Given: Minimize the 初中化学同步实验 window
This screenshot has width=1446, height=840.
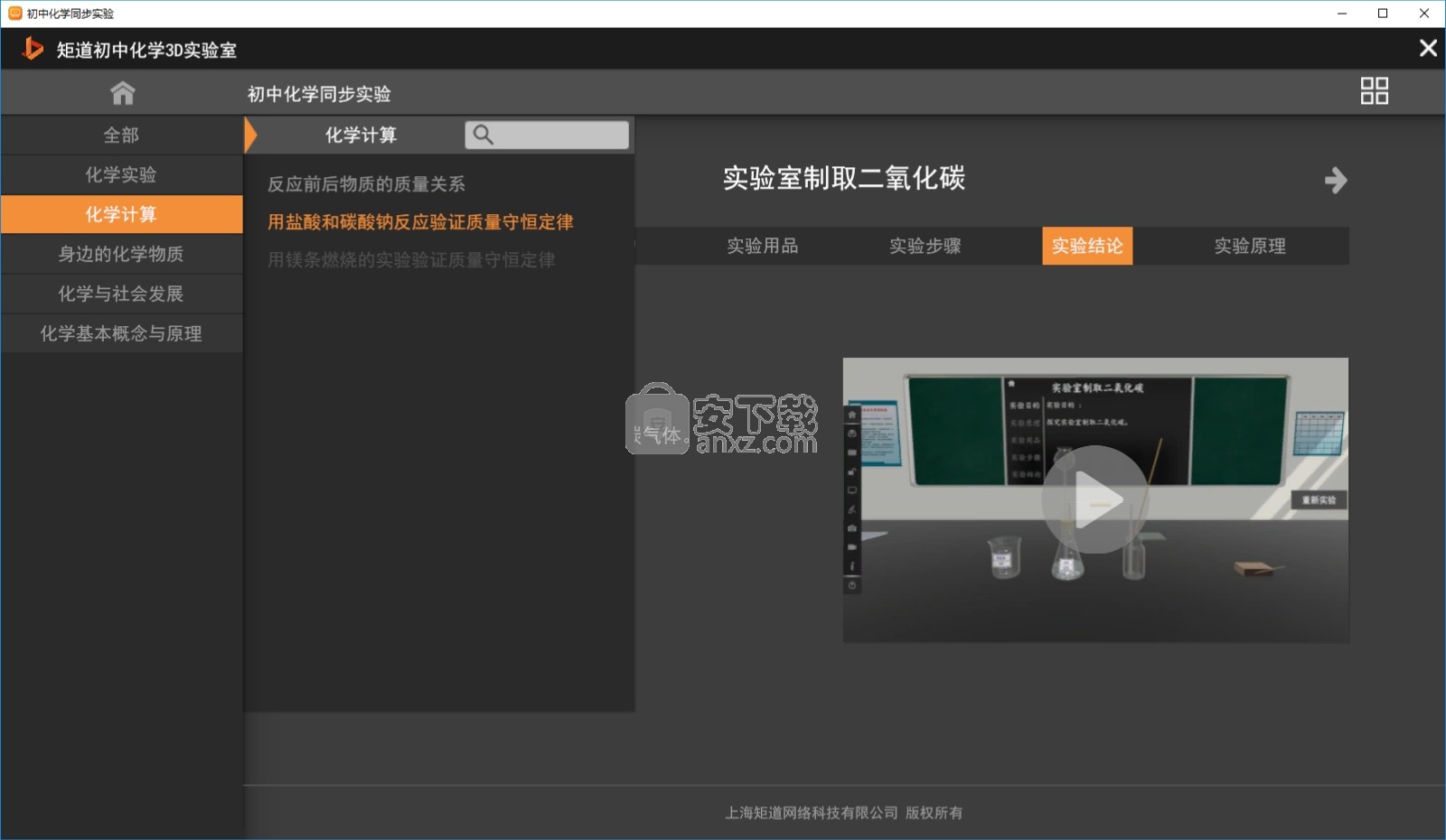Looking at the screenshot, I should [x=1342, y=14].
